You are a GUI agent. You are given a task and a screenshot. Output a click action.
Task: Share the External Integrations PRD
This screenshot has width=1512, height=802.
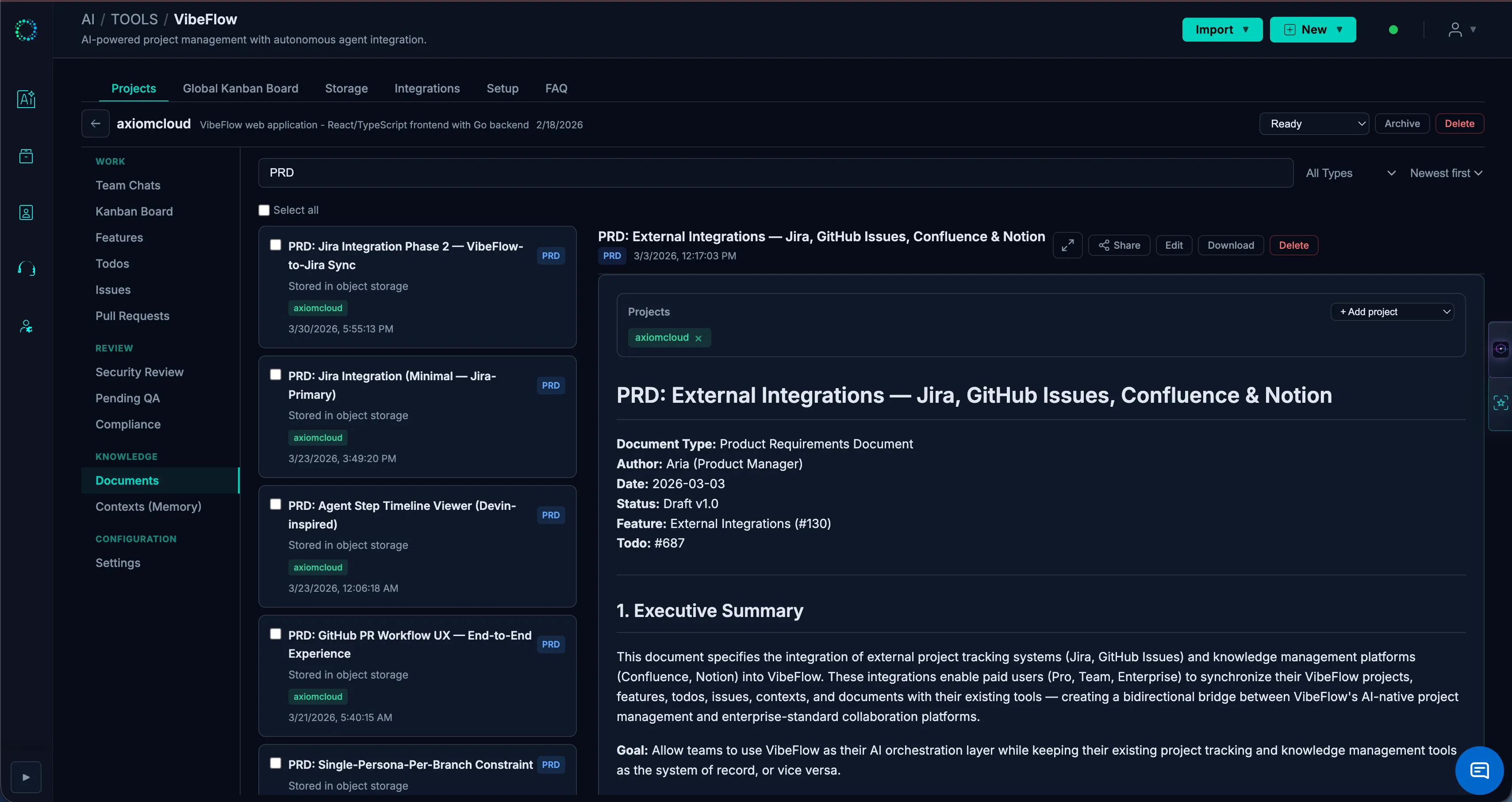[1119, 245]
